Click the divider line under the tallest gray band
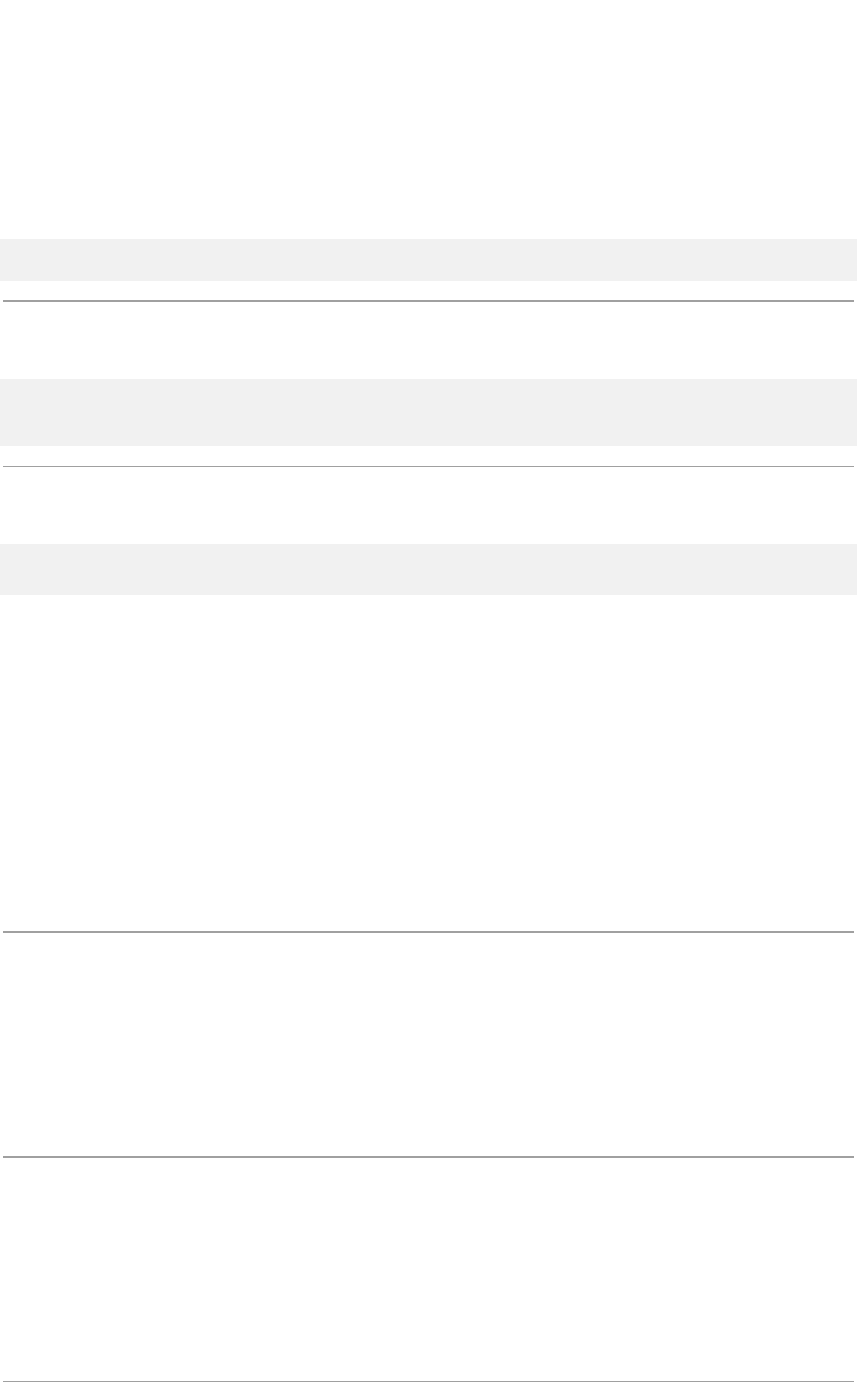The height and width of the screenshot is (1382, 857). click(x=428, y=466)
